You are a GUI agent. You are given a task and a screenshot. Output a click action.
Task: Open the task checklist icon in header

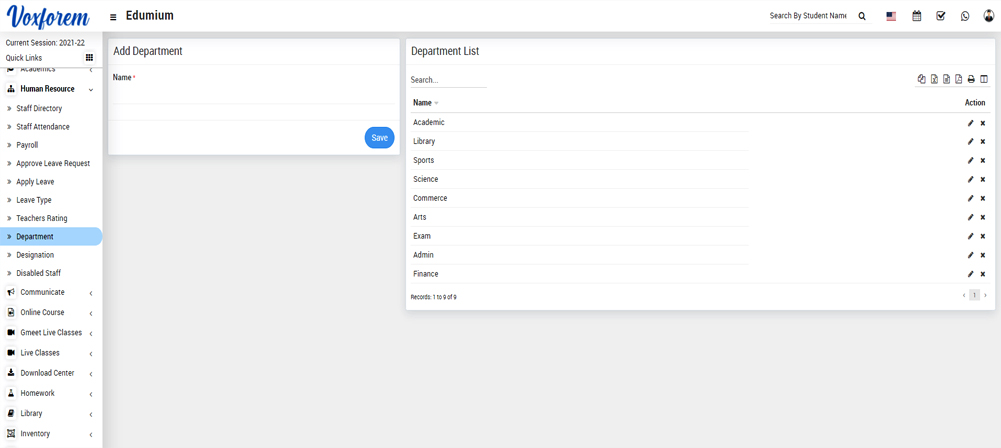[941, 16]
